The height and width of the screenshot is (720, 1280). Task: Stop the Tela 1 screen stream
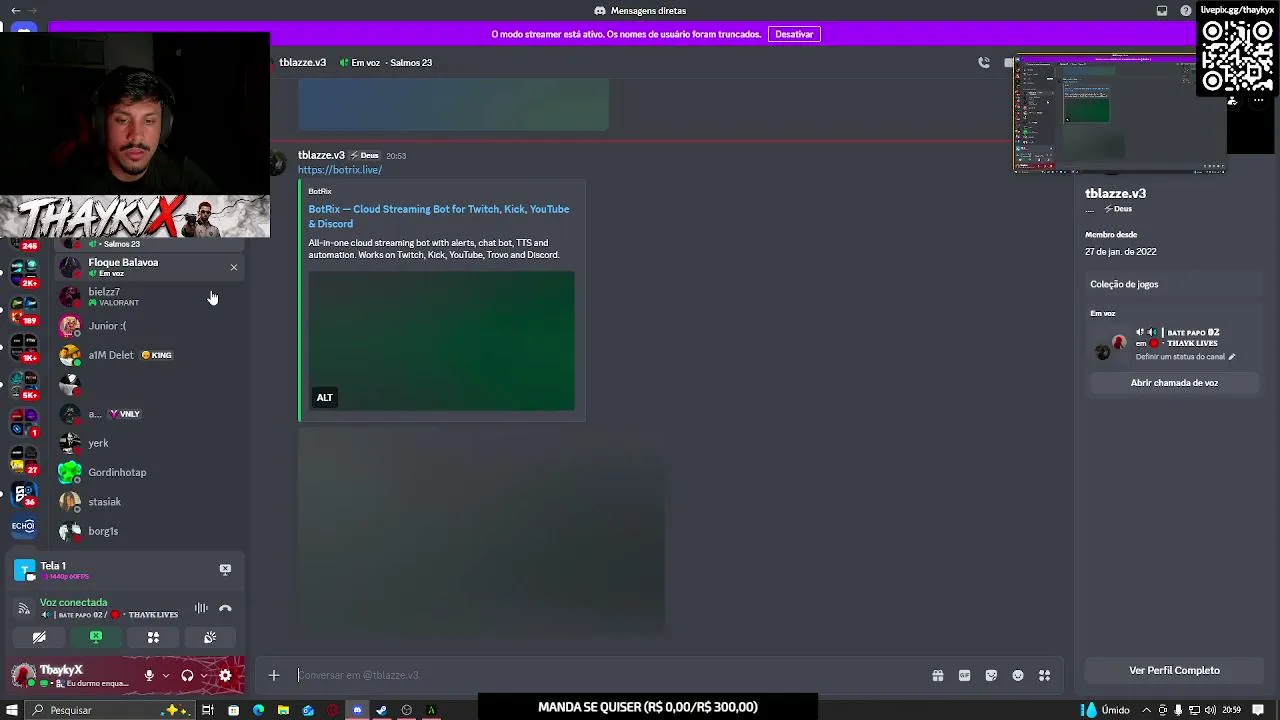click(225, 569)
